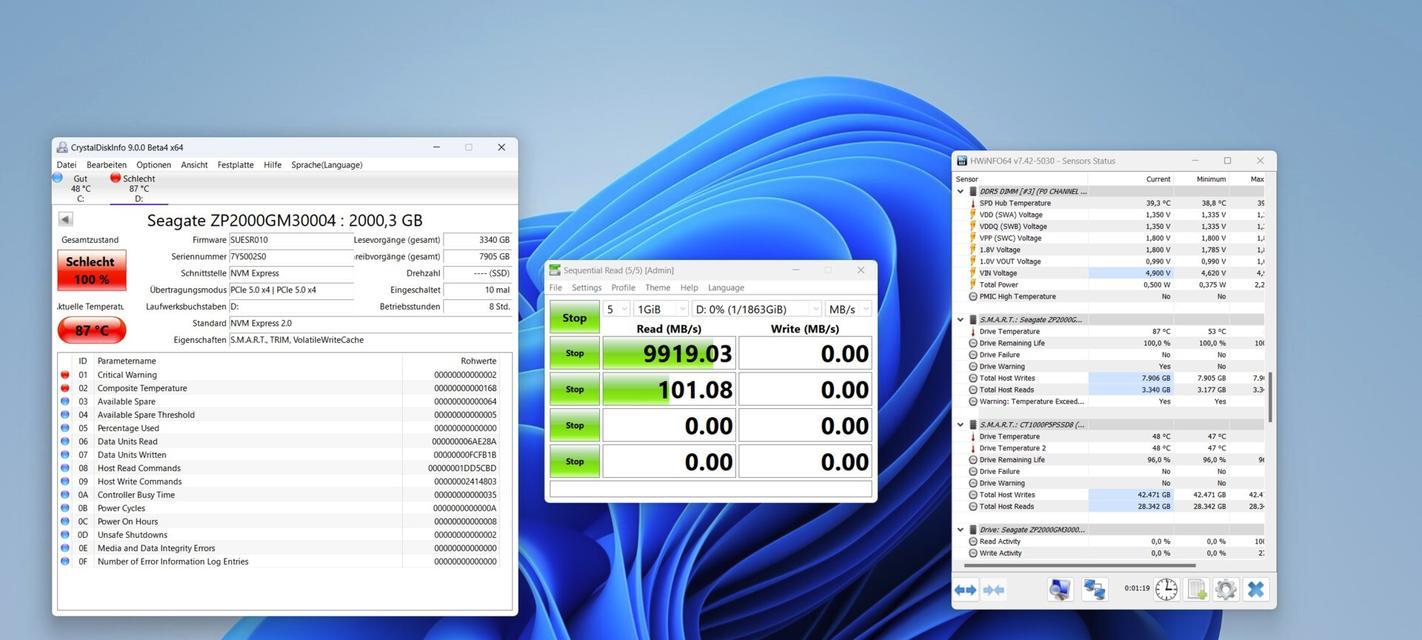Open the Settings menu in CrystalDiskMark
This screenshot has height=640, width=1422.
[x=587, y=288]
